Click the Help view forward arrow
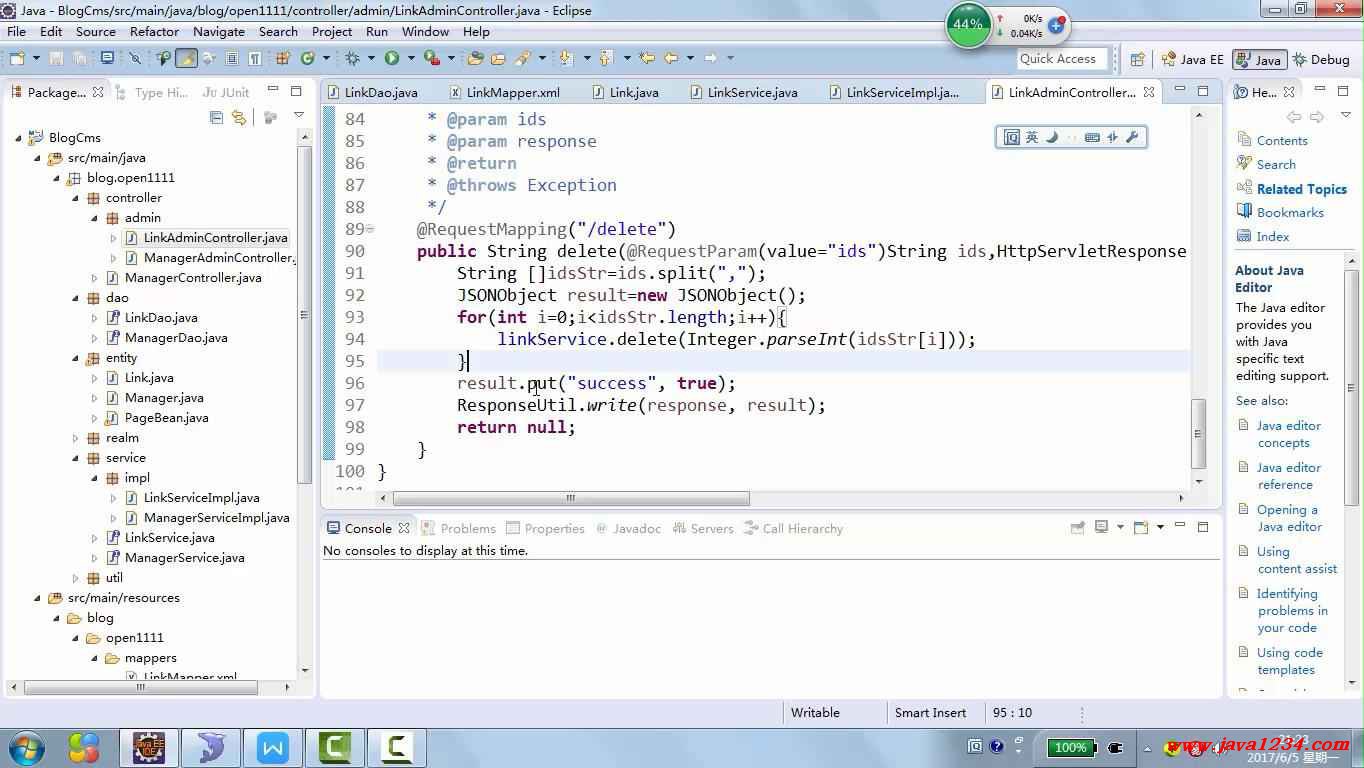 pos(1317,117)
